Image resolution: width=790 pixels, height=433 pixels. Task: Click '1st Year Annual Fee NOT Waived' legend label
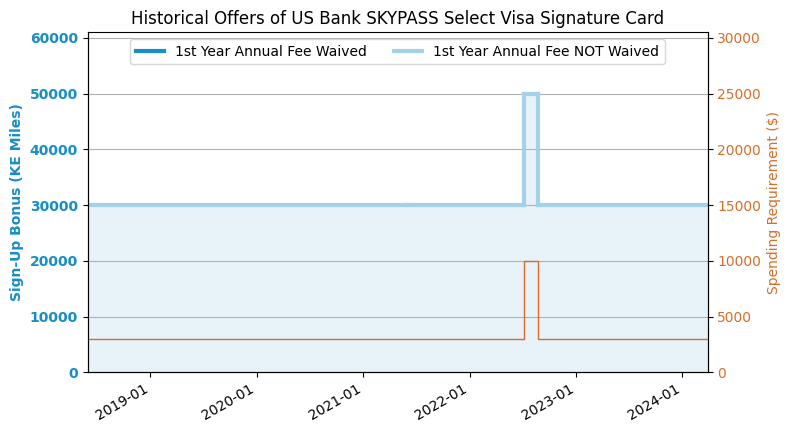click(546, 51)
